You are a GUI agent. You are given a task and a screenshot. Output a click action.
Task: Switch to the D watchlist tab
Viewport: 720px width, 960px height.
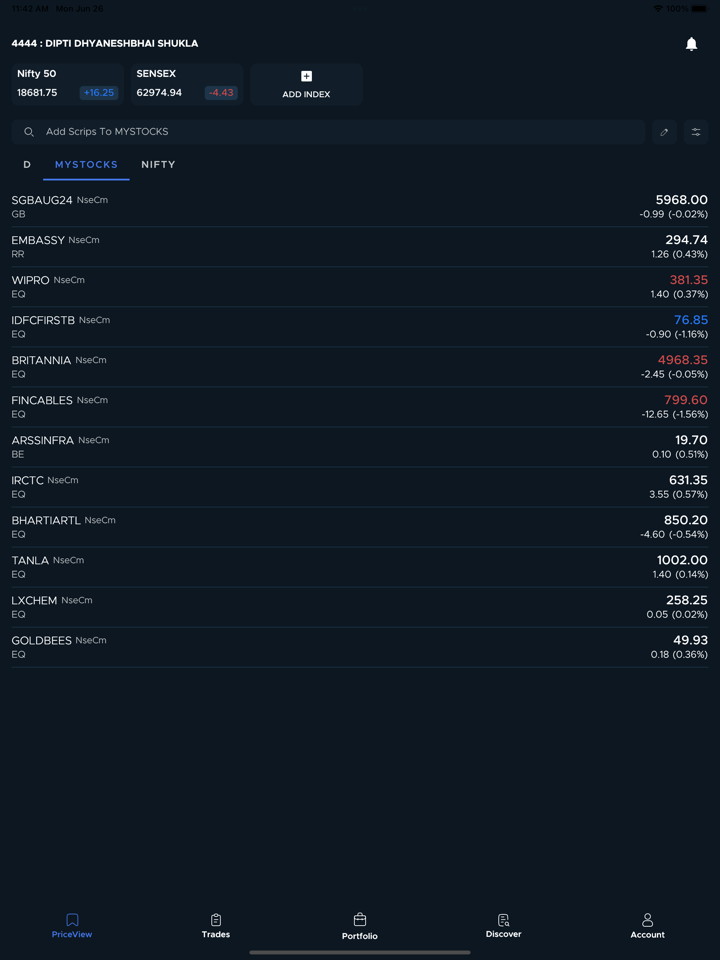pyautogui.click(x=27, y=165)
